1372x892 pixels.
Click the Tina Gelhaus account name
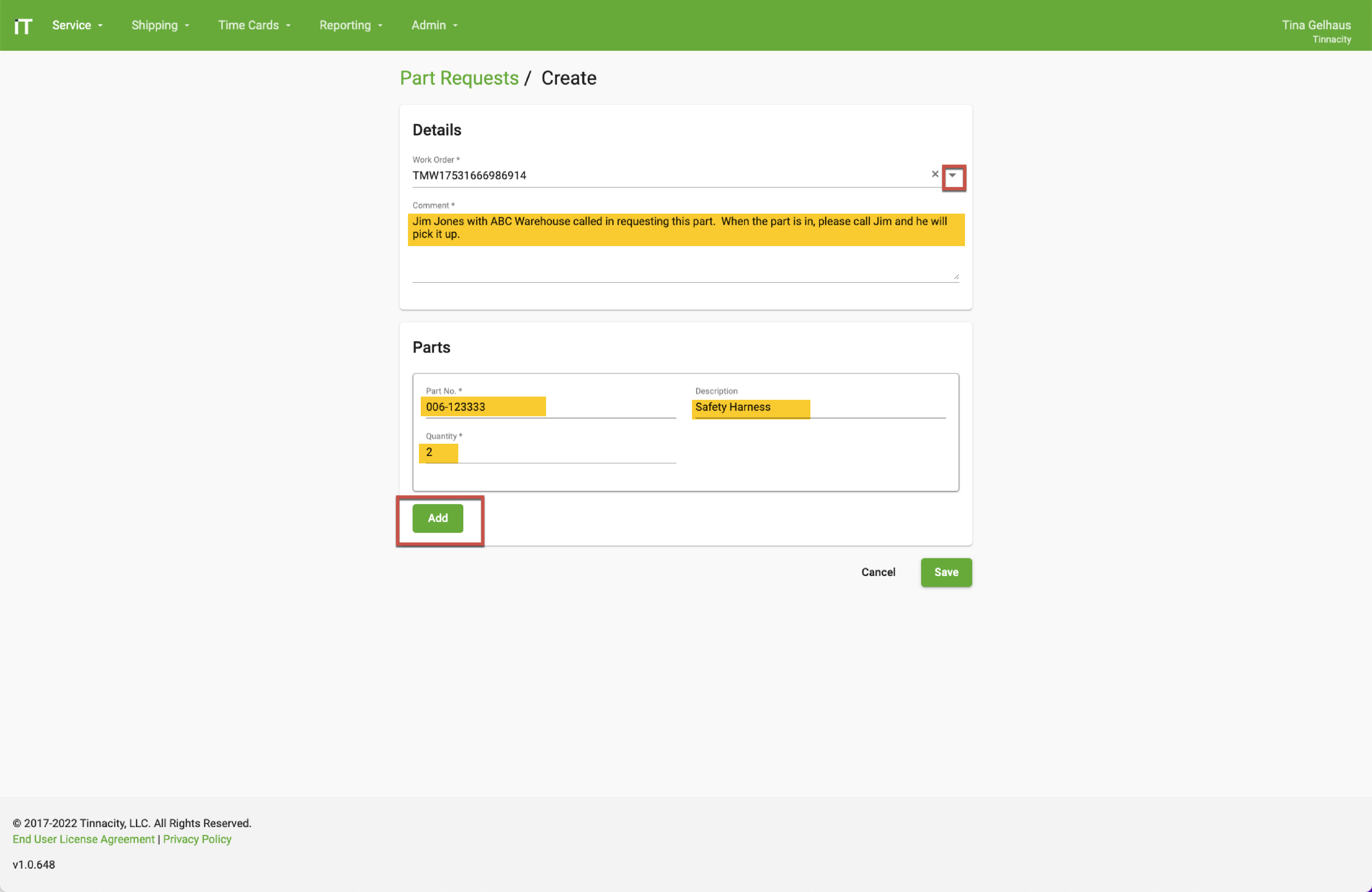click(x=1316, y=25)
